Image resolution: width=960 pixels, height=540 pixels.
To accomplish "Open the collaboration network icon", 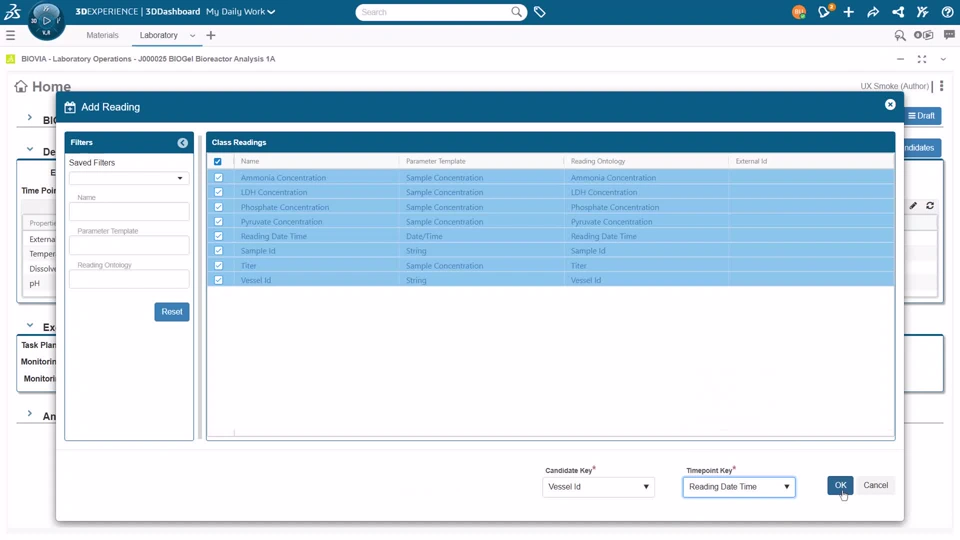I will click(898, 12).
